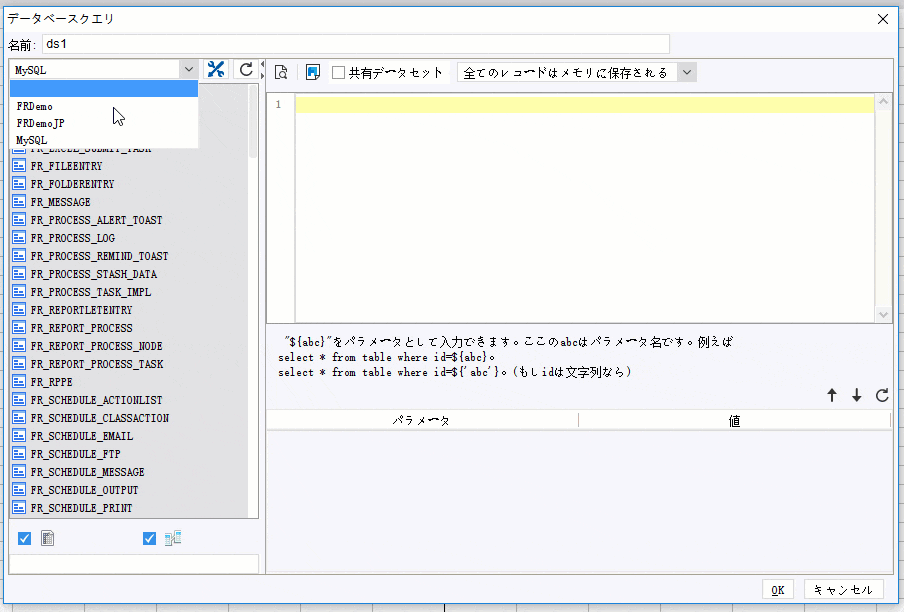The width and height of the screenshot is (904, 612).
Task: Click the FR_SCHEDULE_PRINT table icon
Action: [x=19, y=508]
